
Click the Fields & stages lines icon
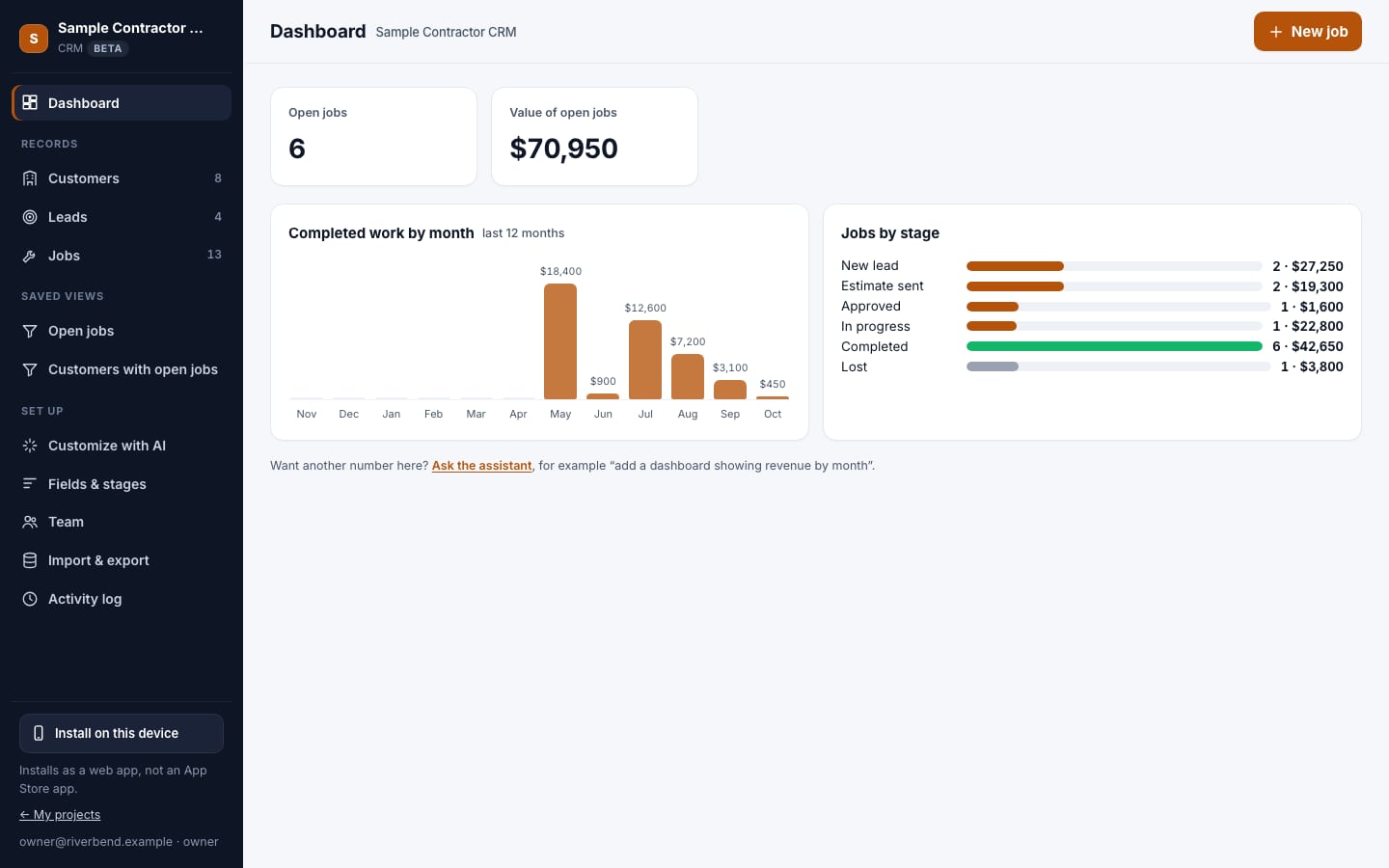click(30, 483)
